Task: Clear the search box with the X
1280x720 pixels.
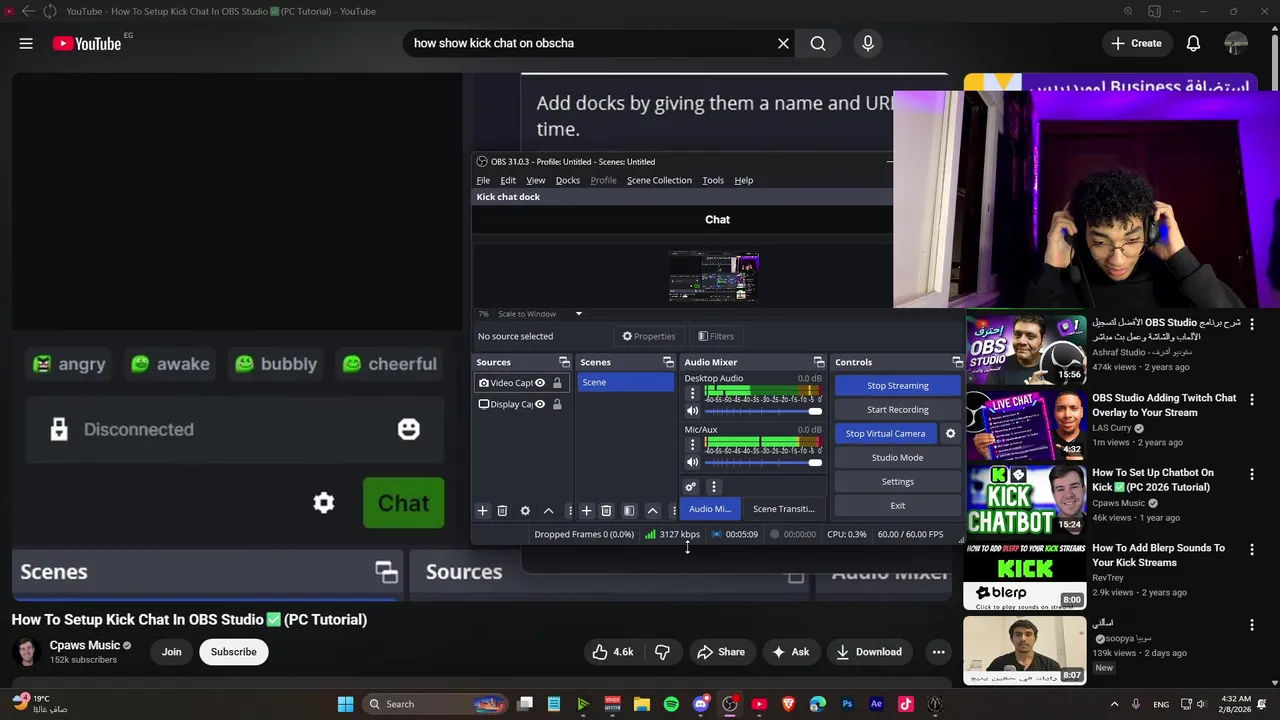Action: (783, 43)
